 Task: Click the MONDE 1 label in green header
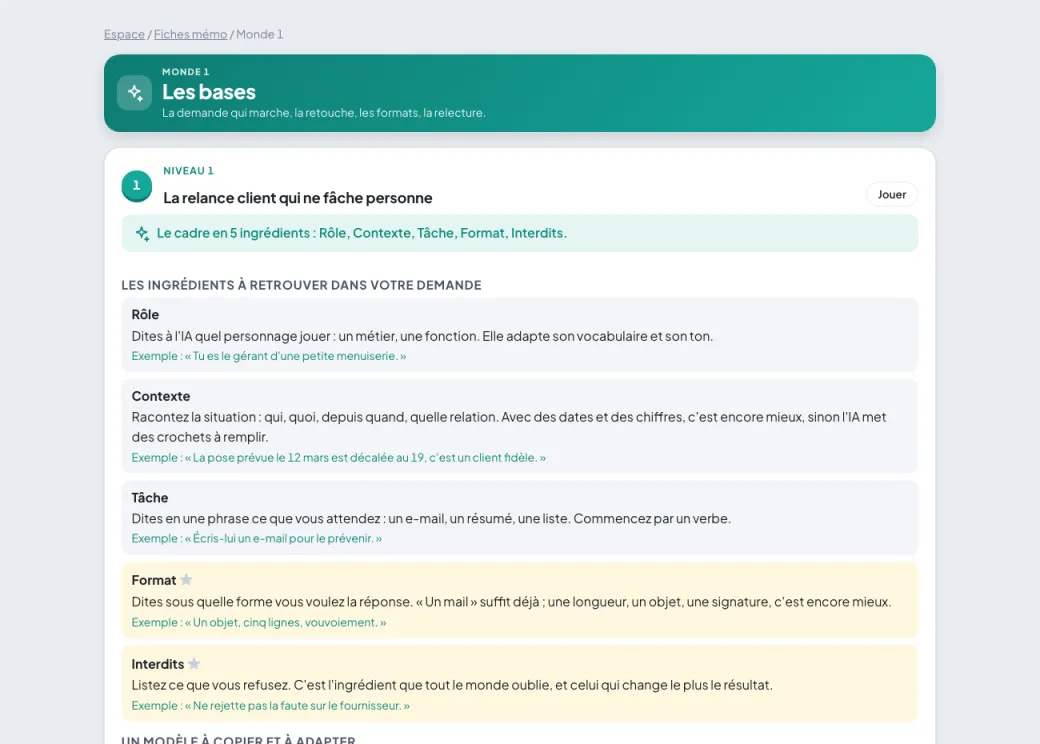[x=186, y=72]
